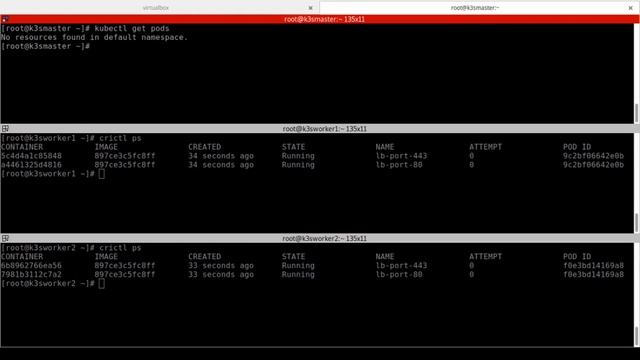Click '34 seconds ago' in lb-port-443 row of worker1

[x=221, y=156]
